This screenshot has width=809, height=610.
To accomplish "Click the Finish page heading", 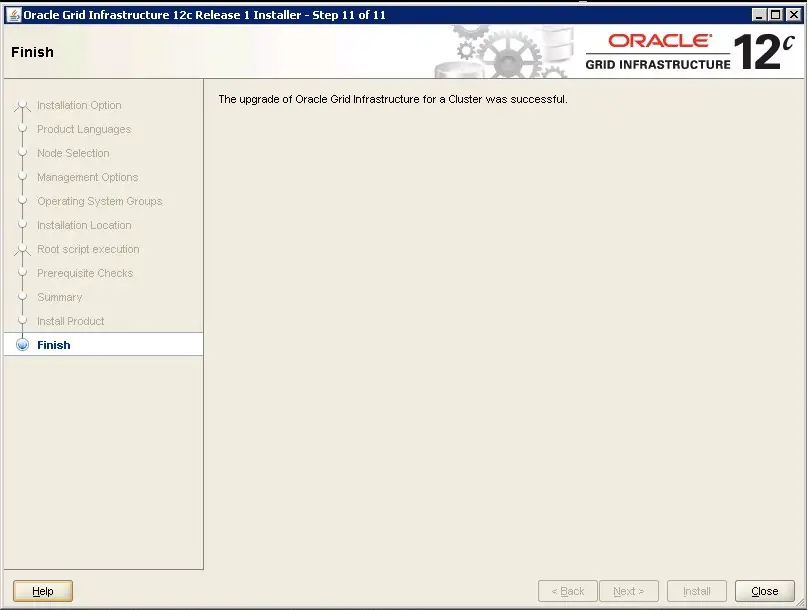I will coord(33,52).
